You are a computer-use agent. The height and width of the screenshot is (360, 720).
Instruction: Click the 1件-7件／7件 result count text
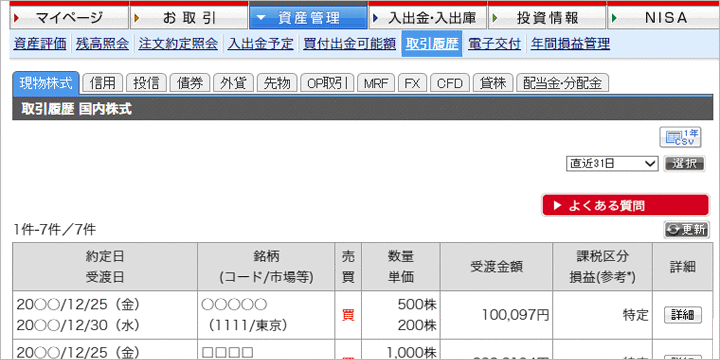click(x=55, y=229)
